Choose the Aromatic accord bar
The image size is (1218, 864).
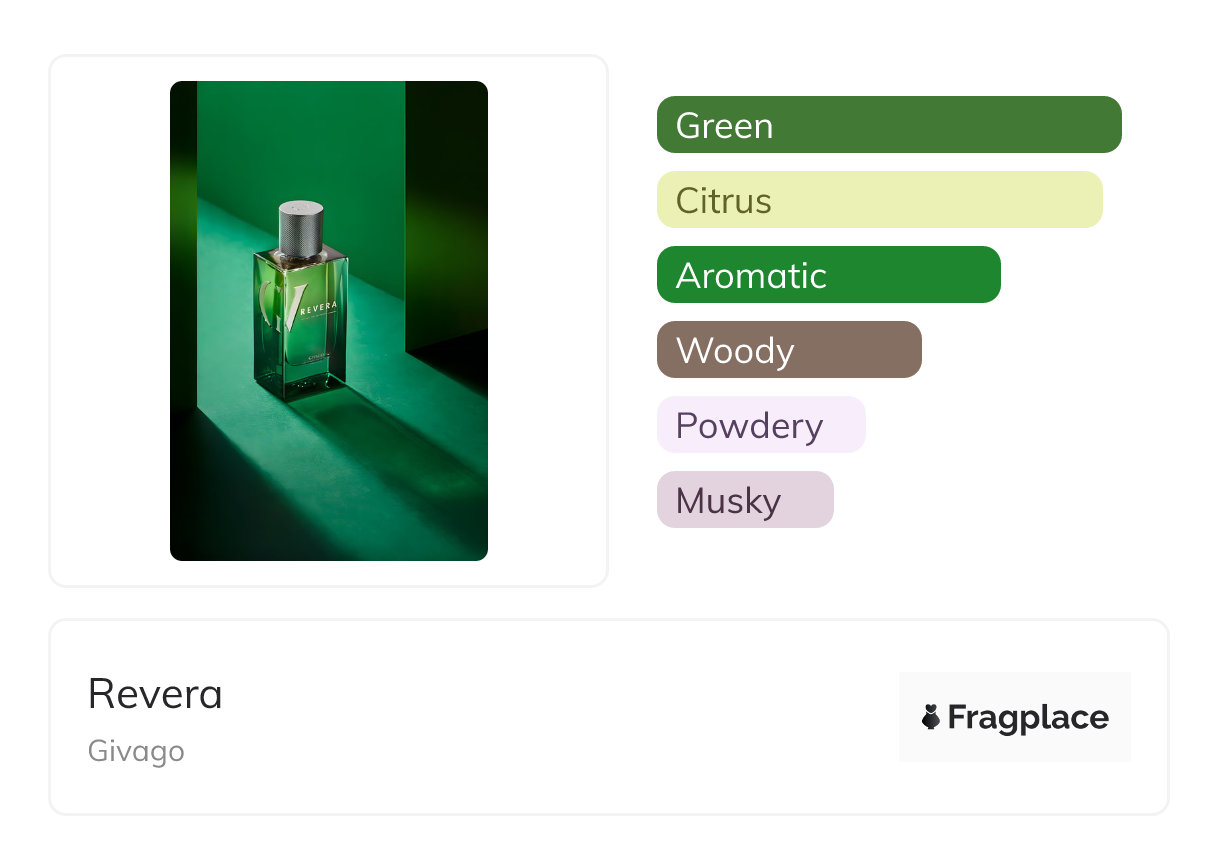coord(828,275)
